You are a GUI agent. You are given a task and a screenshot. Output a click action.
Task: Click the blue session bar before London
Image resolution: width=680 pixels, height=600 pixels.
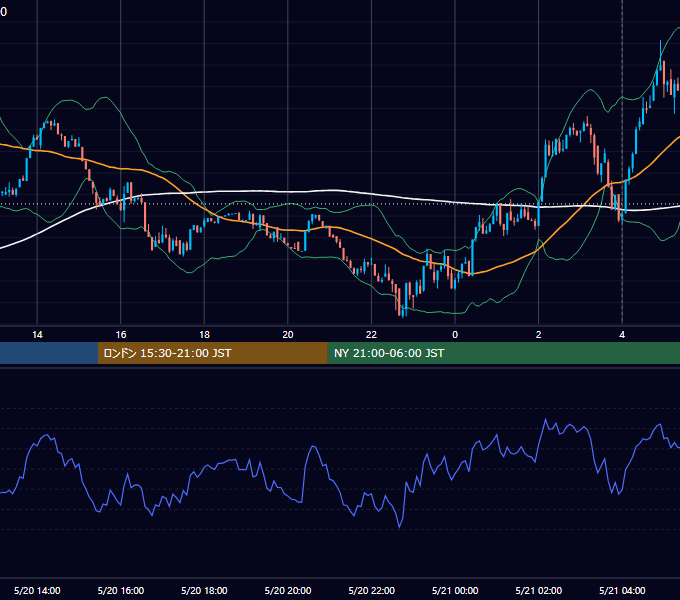coord(49,353)
